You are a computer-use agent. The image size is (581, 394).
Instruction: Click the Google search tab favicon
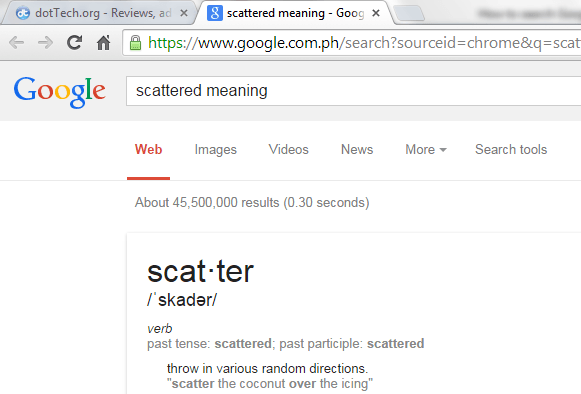[215, 13]
